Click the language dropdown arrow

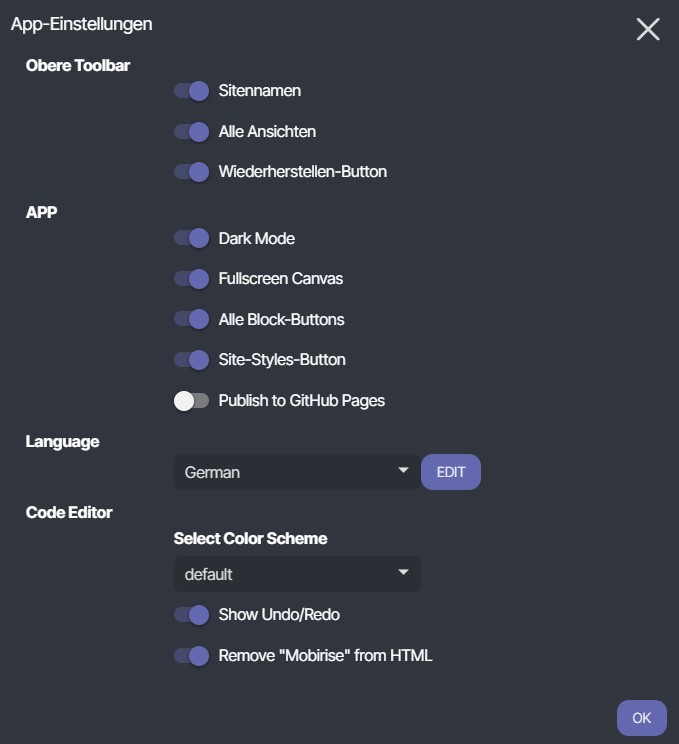click(x=404, y=470)
